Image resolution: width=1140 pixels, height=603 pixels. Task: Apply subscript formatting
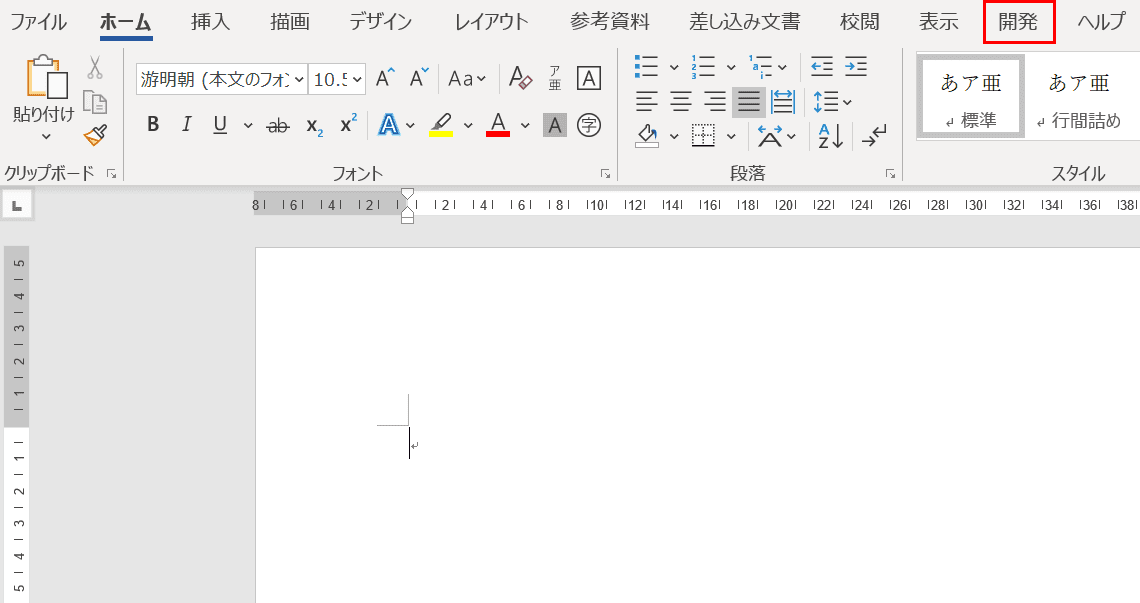(314, 125)
